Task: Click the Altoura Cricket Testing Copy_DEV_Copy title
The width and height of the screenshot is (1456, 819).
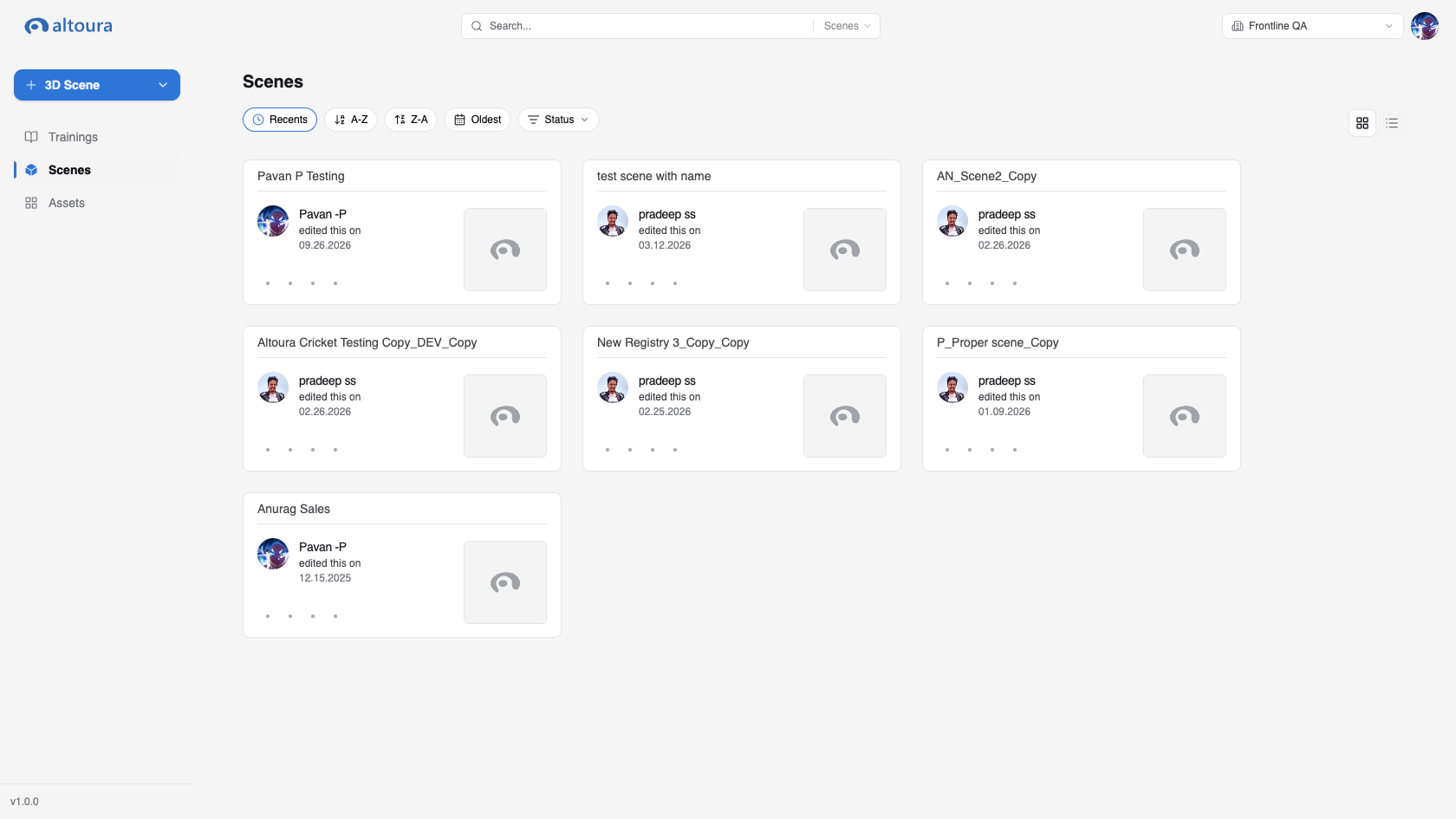Action: click(x=367, y=342)
